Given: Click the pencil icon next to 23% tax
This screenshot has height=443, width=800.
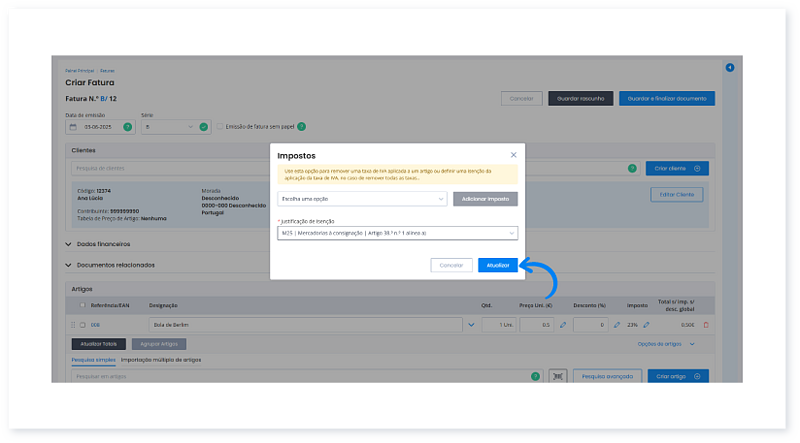Looking at the screenshot, I should pyautogui.click(x=646, y=325).
